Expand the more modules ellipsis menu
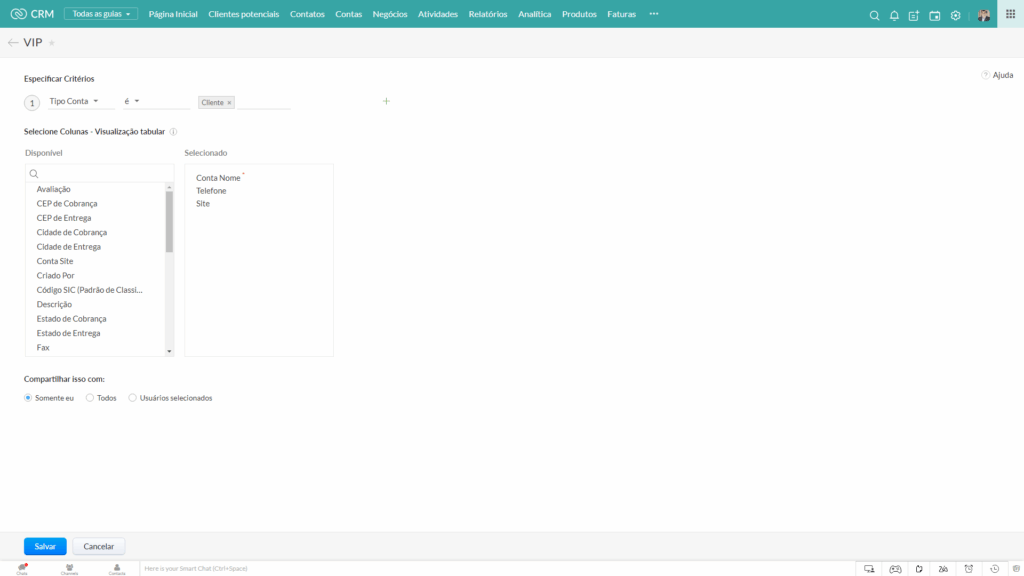Viewport: 1024px width, 576px height. (x=654, y=14)
